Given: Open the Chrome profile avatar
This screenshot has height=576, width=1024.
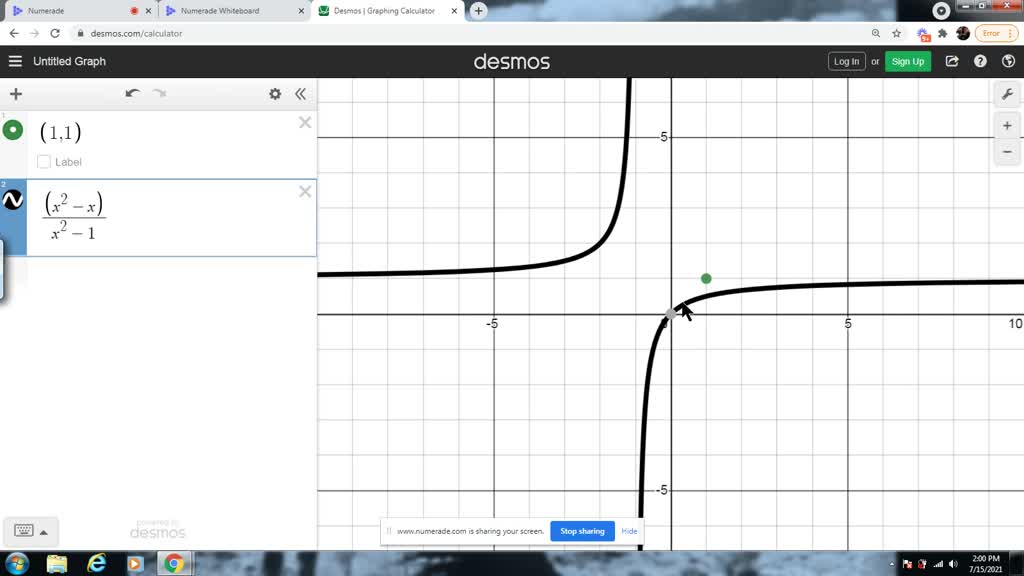Looking at the screenshot, I should point(963,33).
